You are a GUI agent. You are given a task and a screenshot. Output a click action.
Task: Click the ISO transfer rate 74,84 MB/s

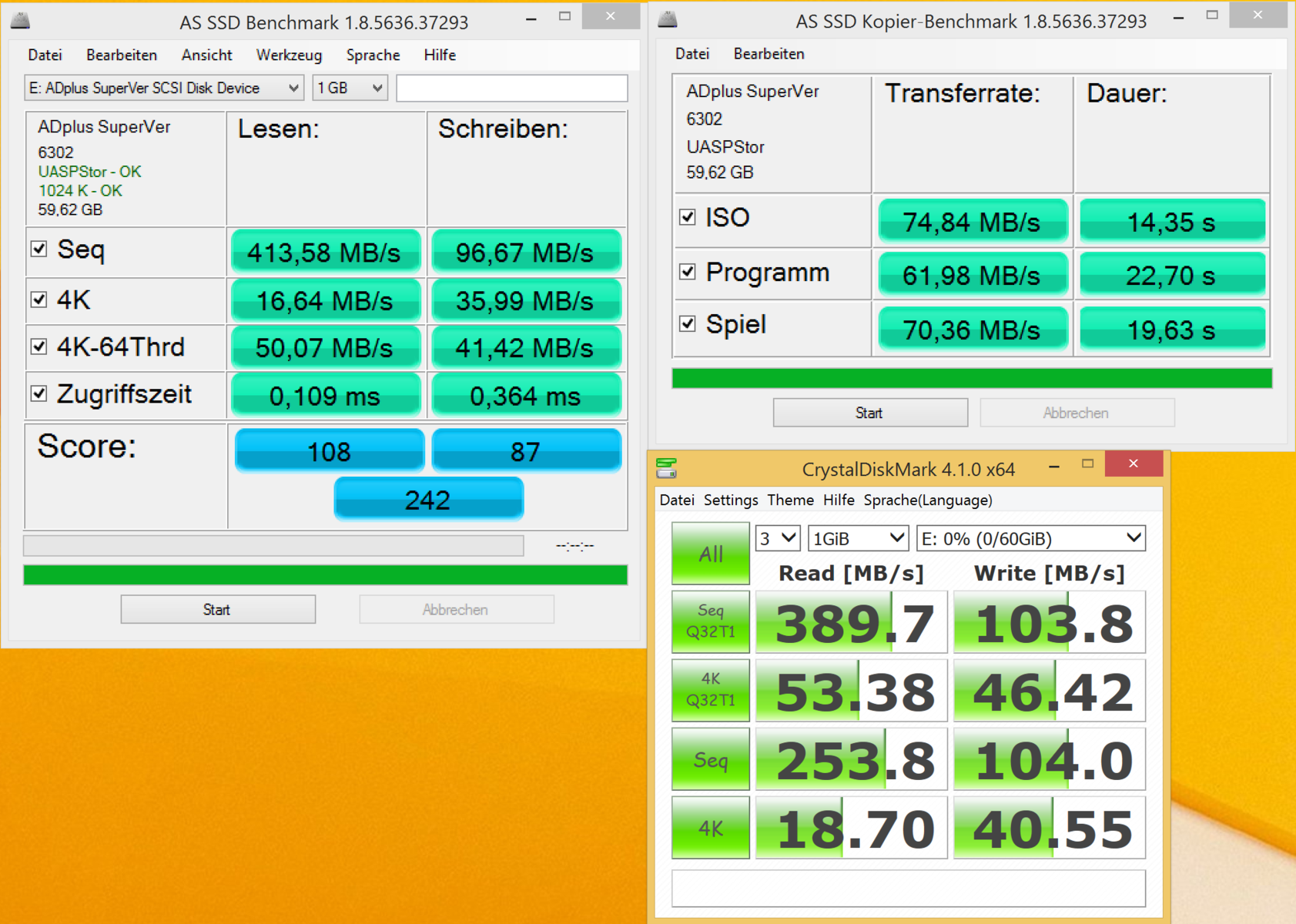[973, 222]
